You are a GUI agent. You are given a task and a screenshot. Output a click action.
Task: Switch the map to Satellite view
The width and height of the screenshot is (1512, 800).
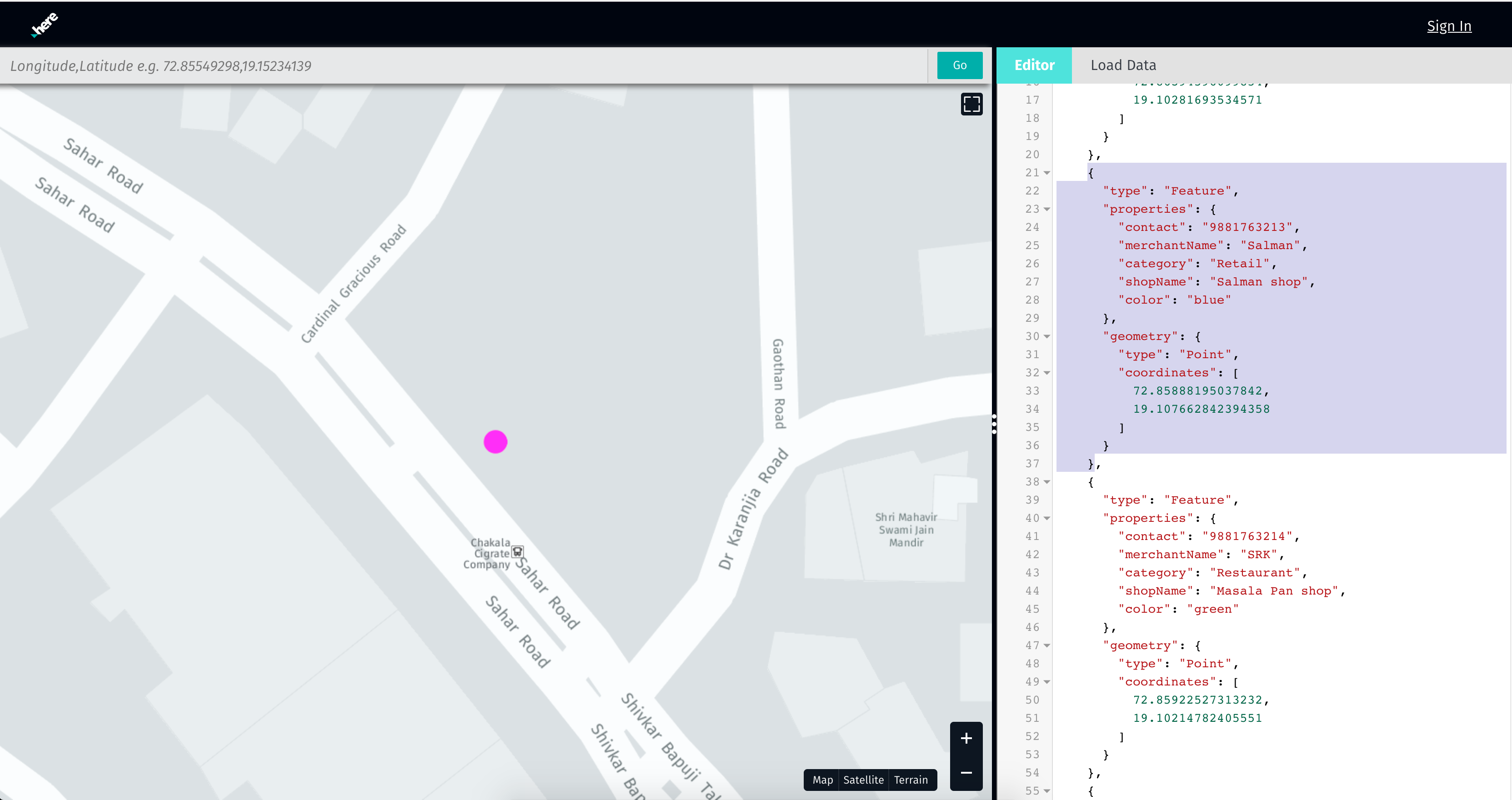coord(863,780)
